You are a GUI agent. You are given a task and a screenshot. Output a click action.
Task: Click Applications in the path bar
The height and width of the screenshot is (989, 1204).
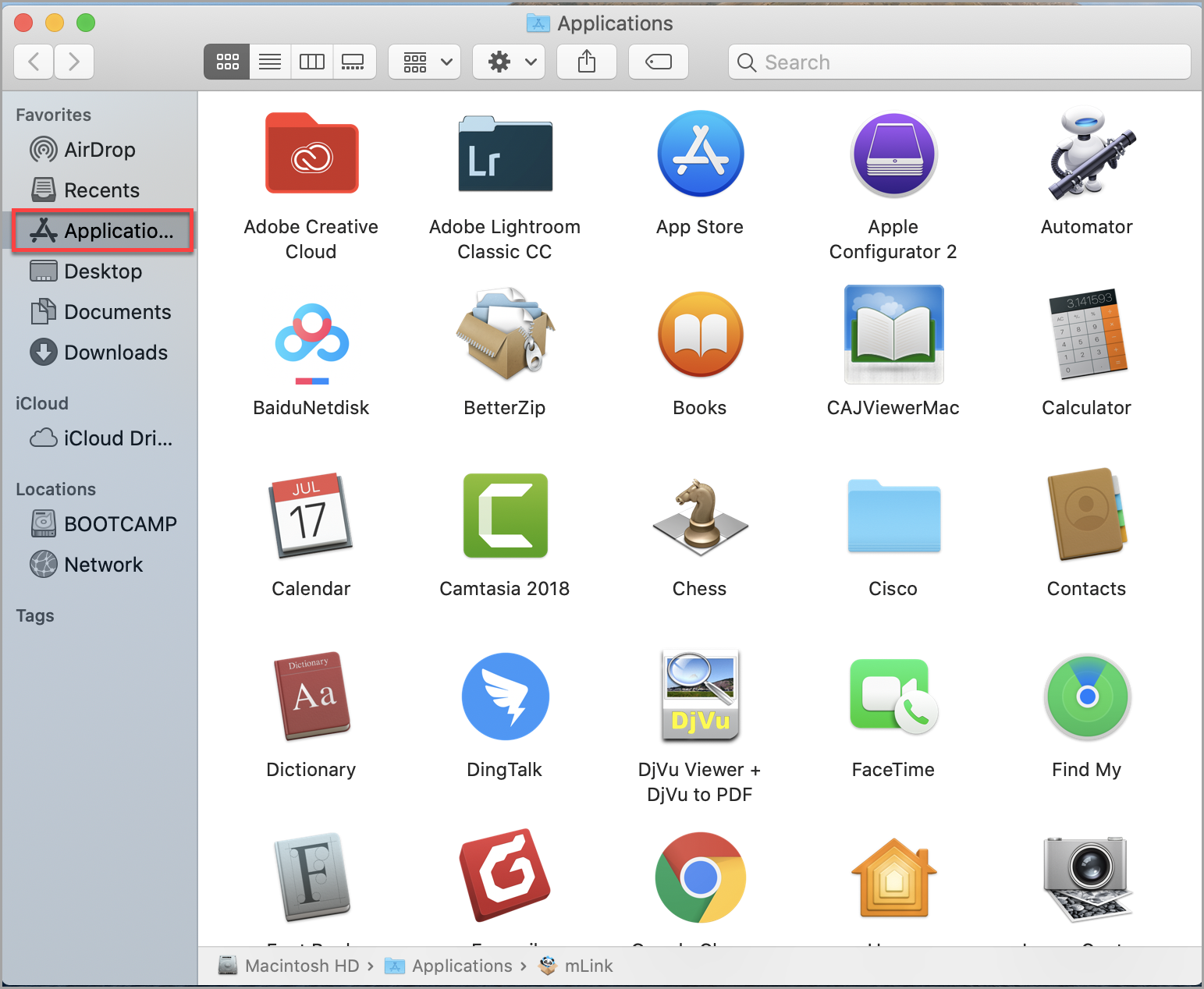(x=449, y=966)
